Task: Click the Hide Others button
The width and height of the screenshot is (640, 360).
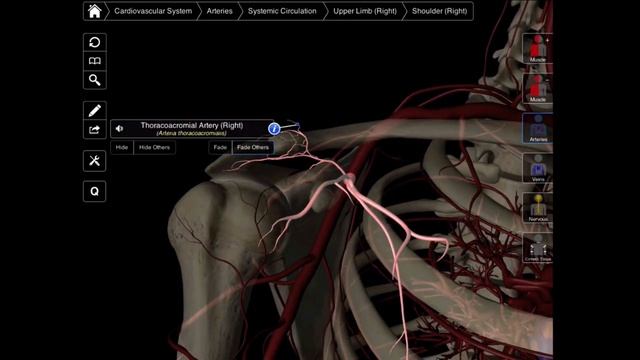Action: tap(154, 147)
